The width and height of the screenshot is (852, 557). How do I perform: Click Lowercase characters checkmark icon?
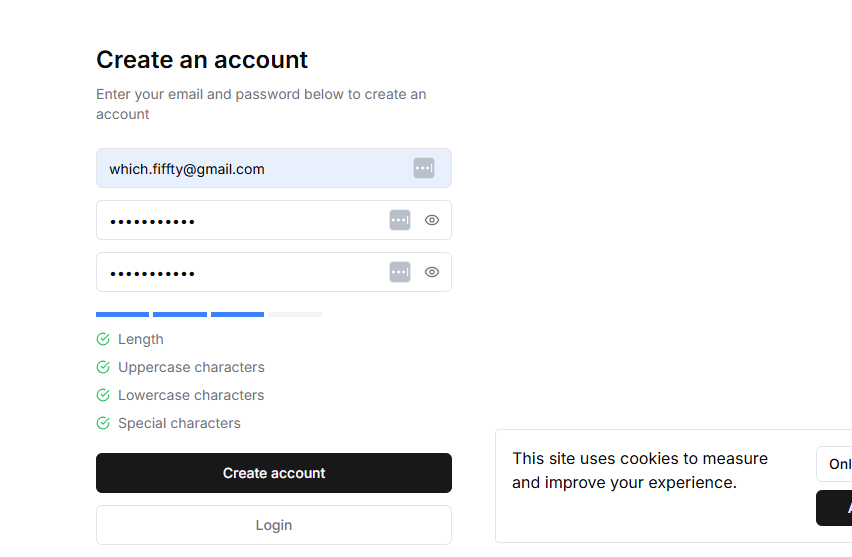click(103, 395)
